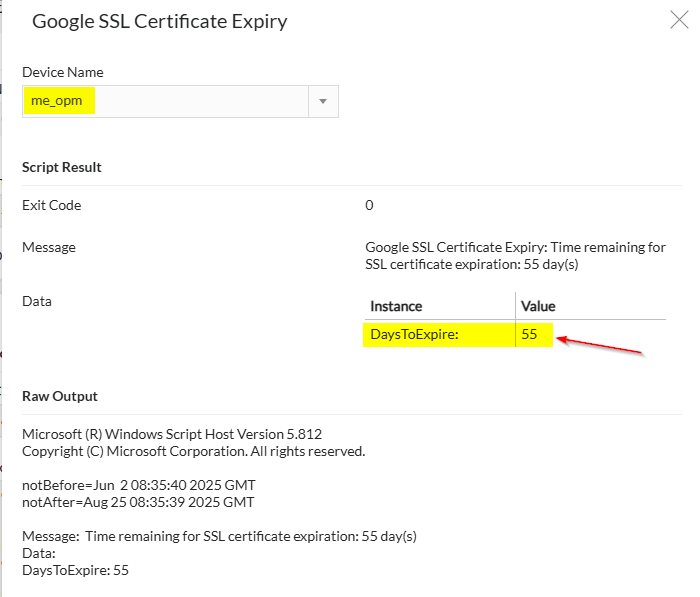The image size is (700, 597).
Task: Click the Windows Script Host Version line
Action: 172,434
